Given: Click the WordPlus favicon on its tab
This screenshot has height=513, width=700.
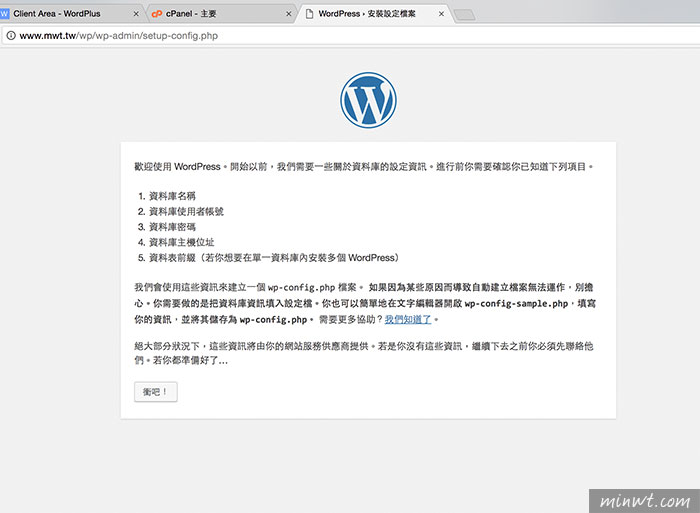Looking at the screenshot, I should point(4,14).
